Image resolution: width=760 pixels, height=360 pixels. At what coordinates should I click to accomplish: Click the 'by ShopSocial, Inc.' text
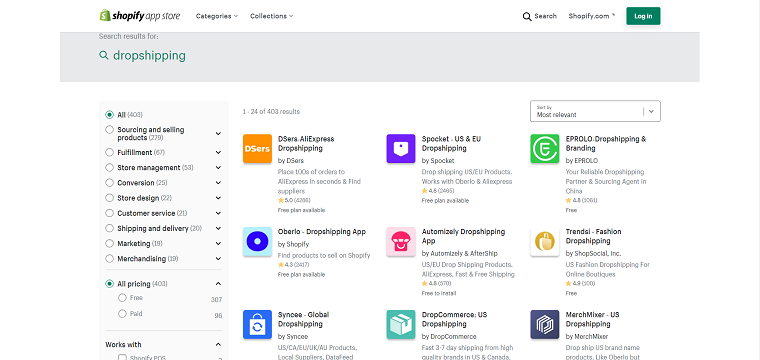click(593, 253)
